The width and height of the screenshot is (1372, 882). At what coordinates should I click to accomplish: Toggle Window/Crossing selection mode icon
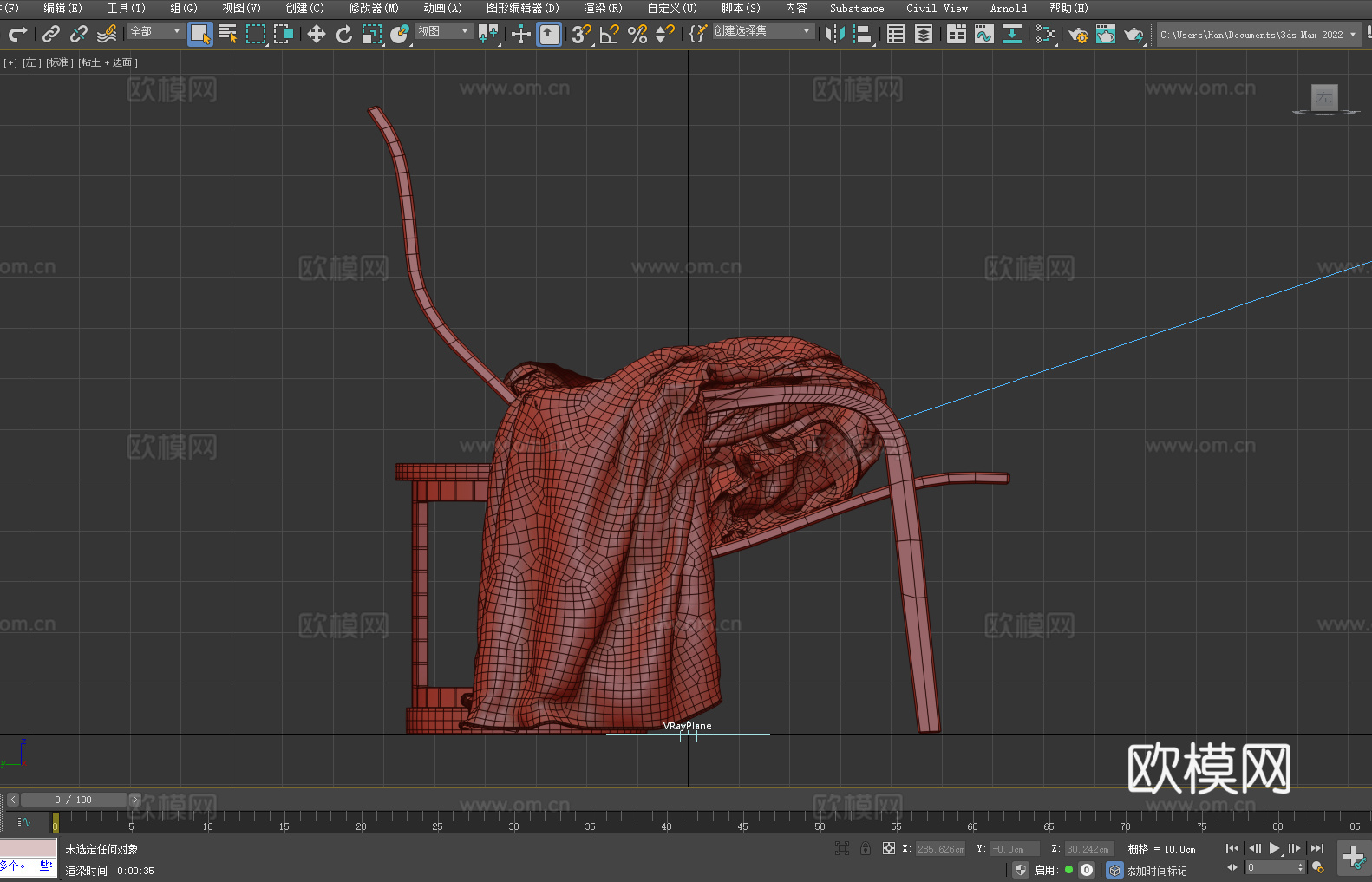(284, 34)
